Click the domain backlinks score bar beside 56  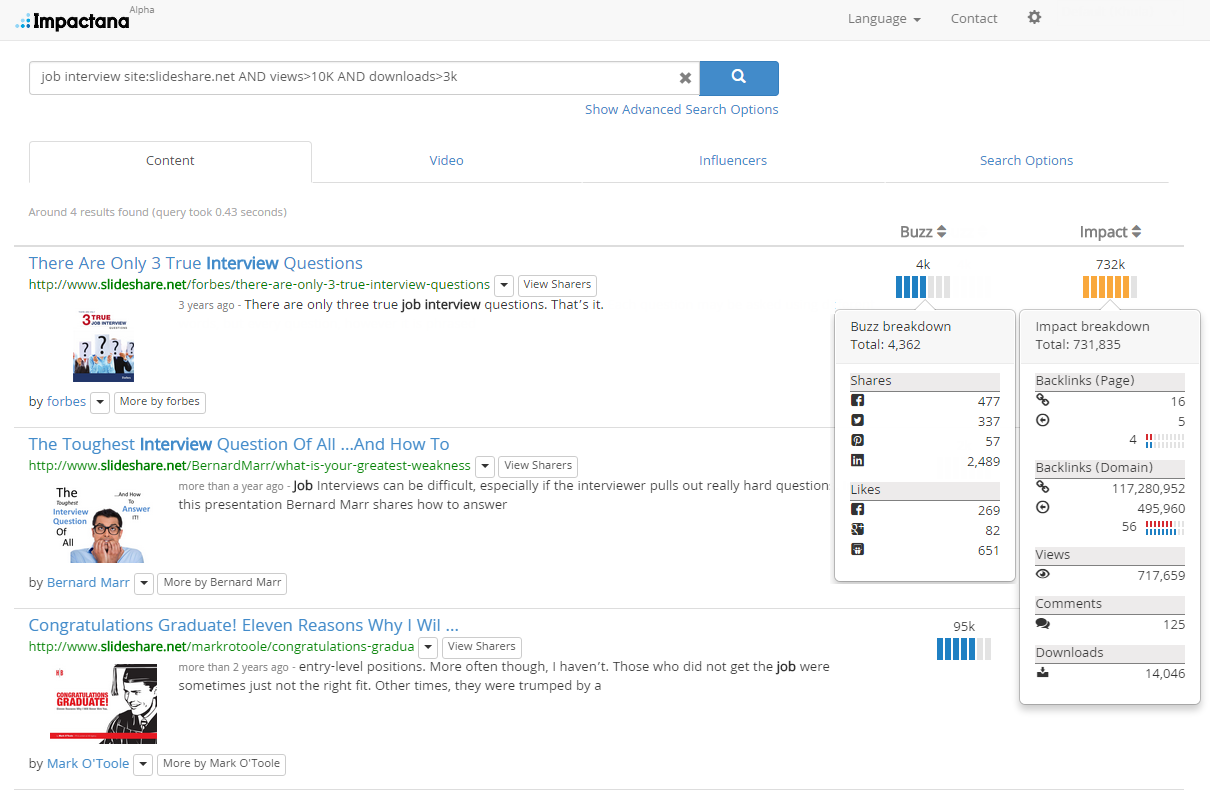(x=1165, y=527)
